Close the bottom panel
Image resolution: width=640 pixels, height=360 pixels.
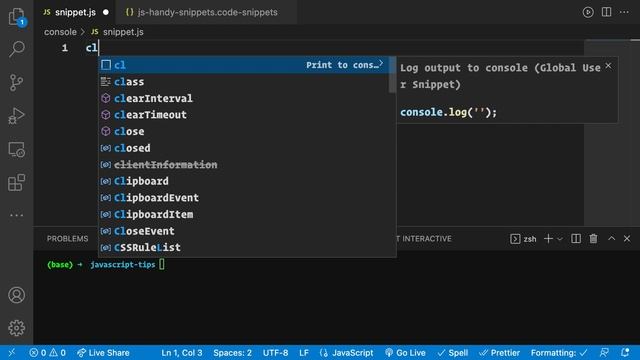(x=627, y=238)
